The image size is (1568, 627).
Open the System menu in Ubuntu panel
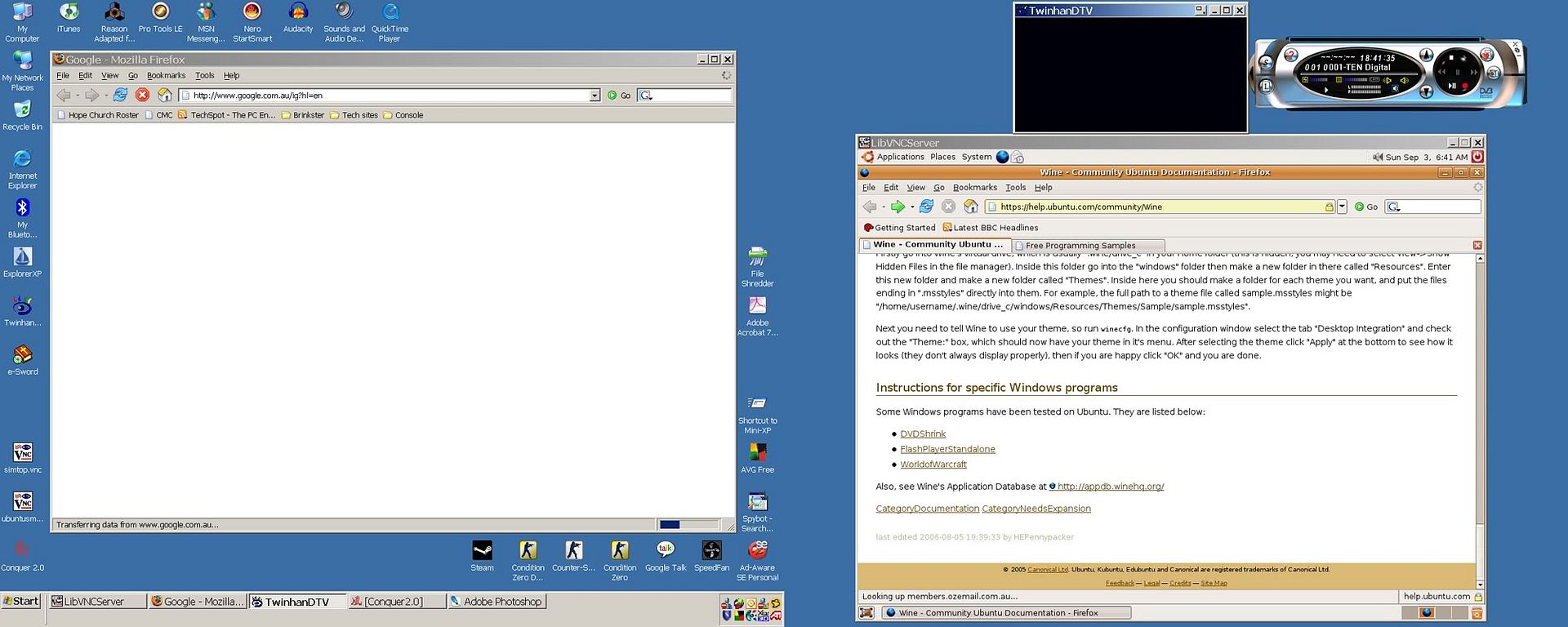click(976, 157)
